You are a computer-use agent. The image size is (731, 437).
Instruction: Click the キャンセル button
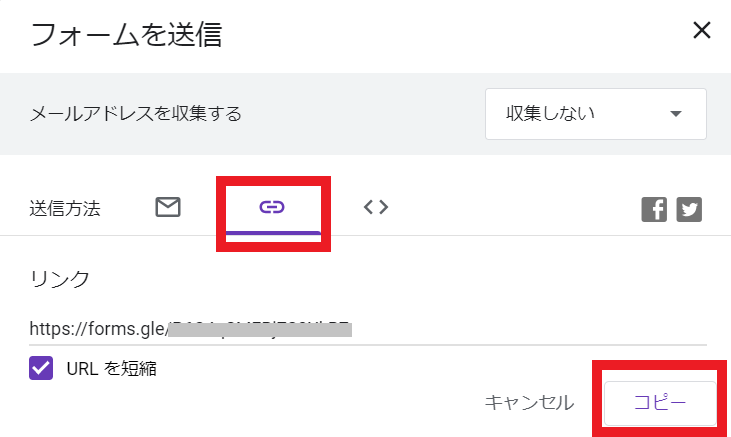coord(530,402)
